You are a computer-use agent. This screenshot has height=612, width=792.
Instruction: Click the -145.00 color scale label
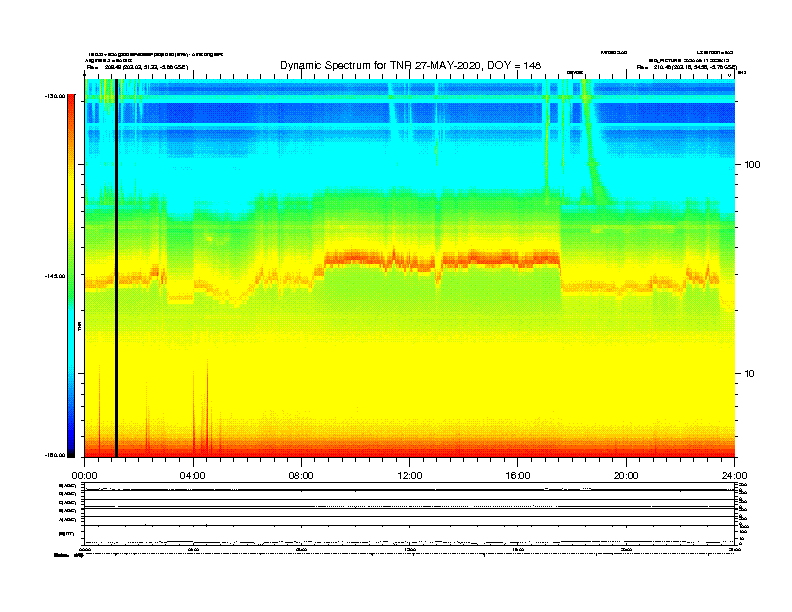[x=55, y=276]
